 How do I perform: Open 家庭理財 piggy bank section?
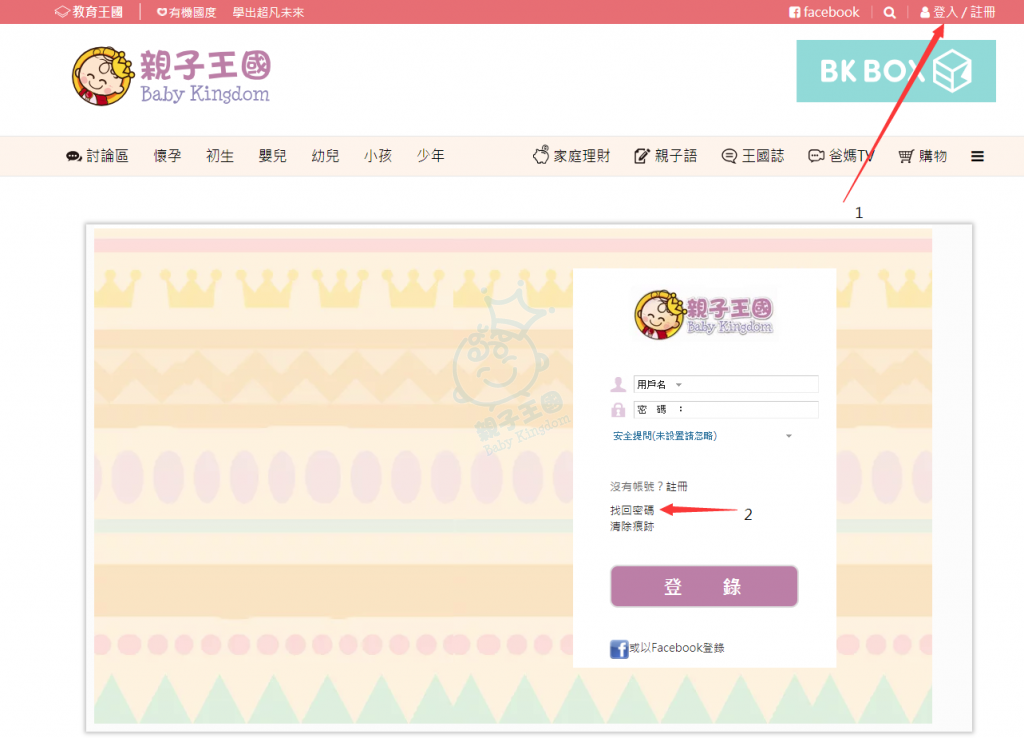pos(571,155)
